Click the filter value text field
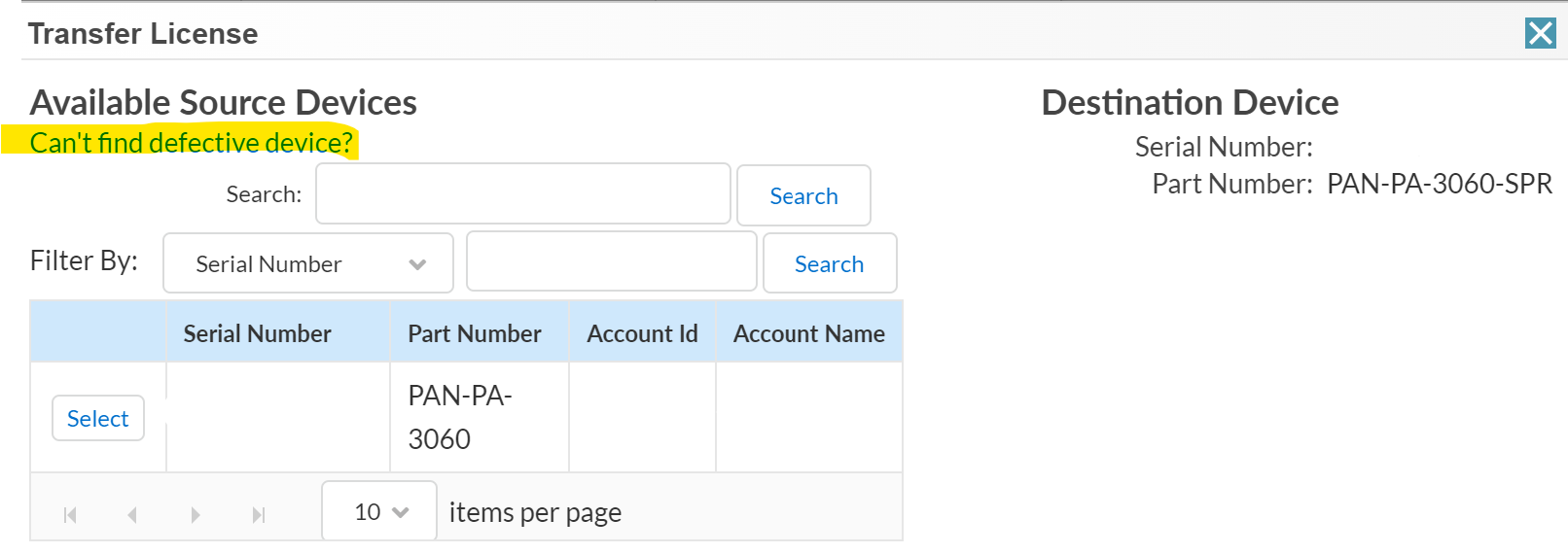The width and height of the screenshot is (1568, 554). [611, 262]
